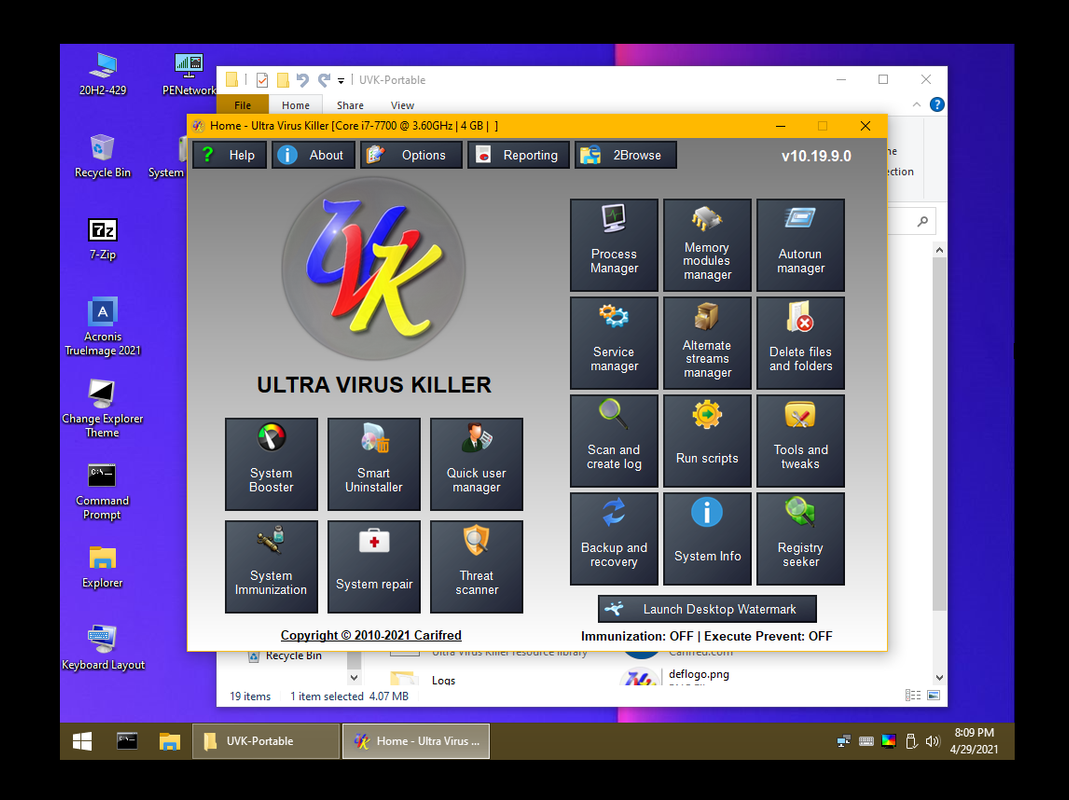Collapse the Explorer ribbon with chevron
The height and width of the screenshot is (800, 1069).
point(916,104)
